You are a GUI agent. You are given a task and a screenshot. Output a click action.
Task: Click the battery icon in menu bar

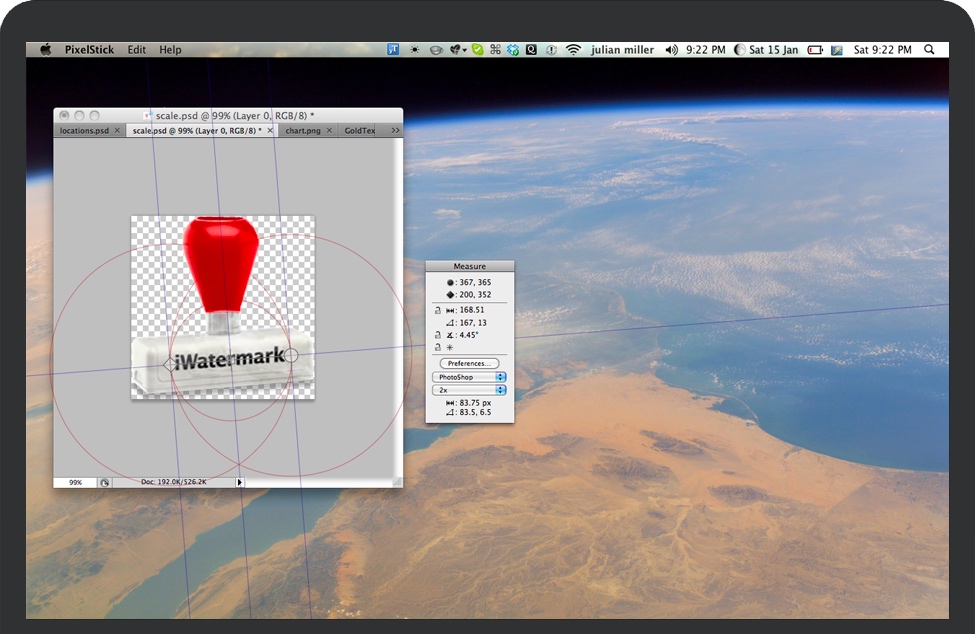(815, 50)
